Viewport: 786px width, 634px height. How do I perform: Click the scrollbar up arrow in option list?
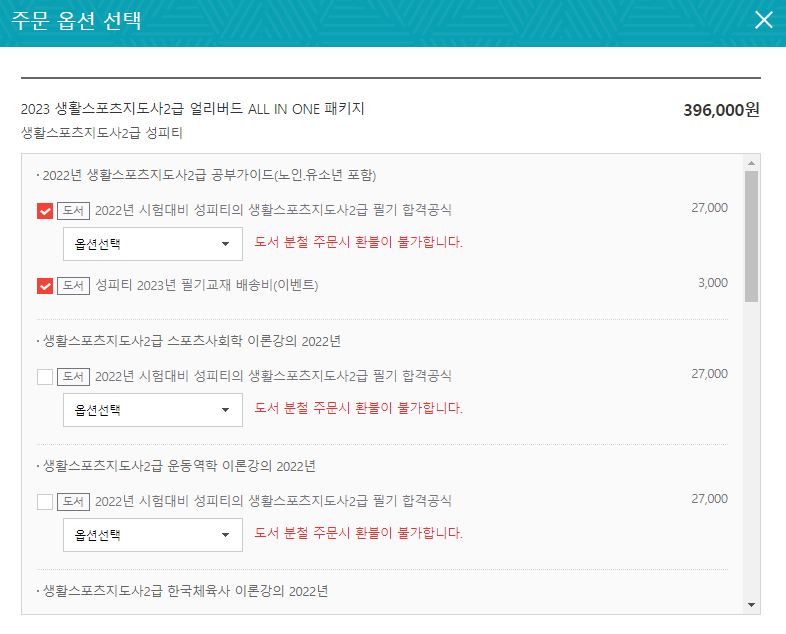point(751,162)
